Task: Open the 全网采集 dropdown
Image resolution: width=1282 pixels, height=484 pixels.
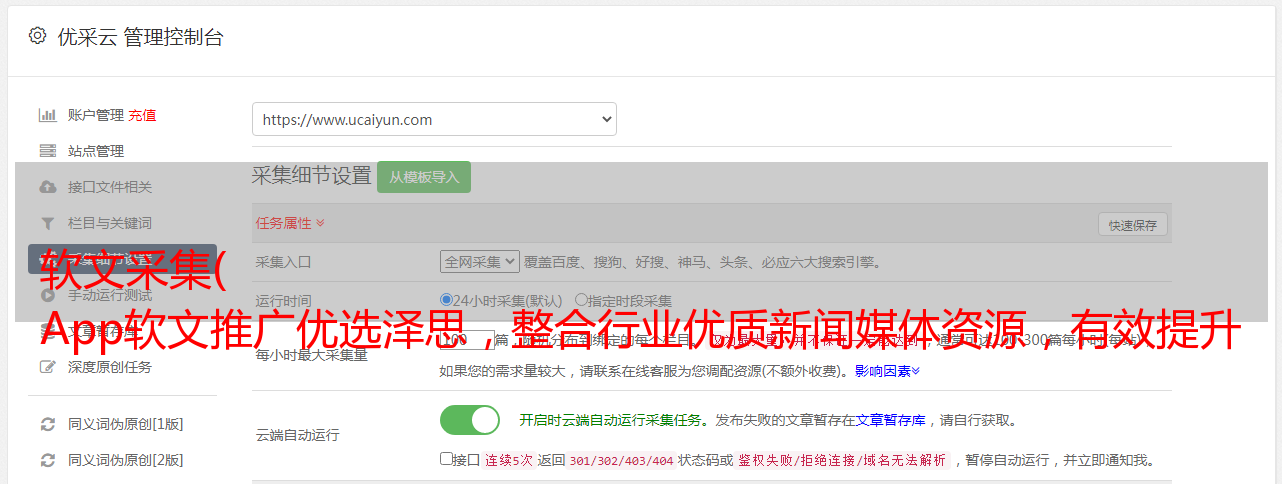Action: (480, 262)
